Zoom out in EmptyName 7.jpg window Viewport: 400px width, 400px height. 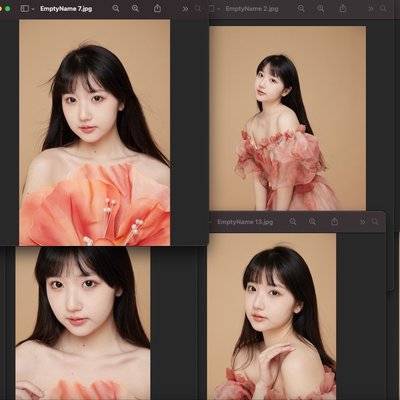116,9
